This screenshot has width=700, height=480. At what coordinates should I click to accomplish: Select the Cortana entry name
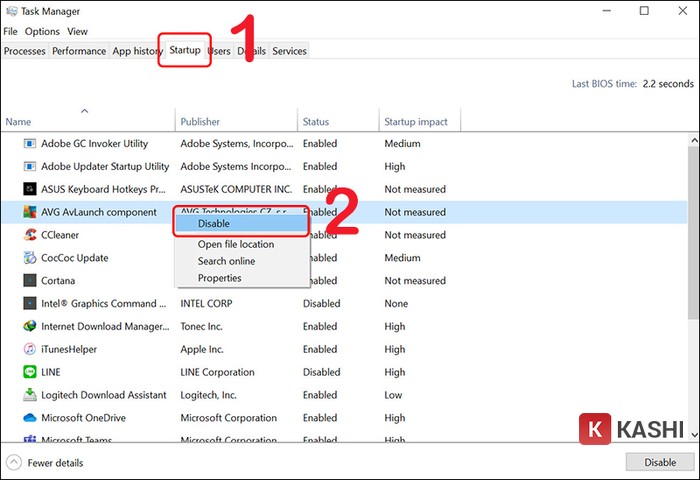pos(58,280)
